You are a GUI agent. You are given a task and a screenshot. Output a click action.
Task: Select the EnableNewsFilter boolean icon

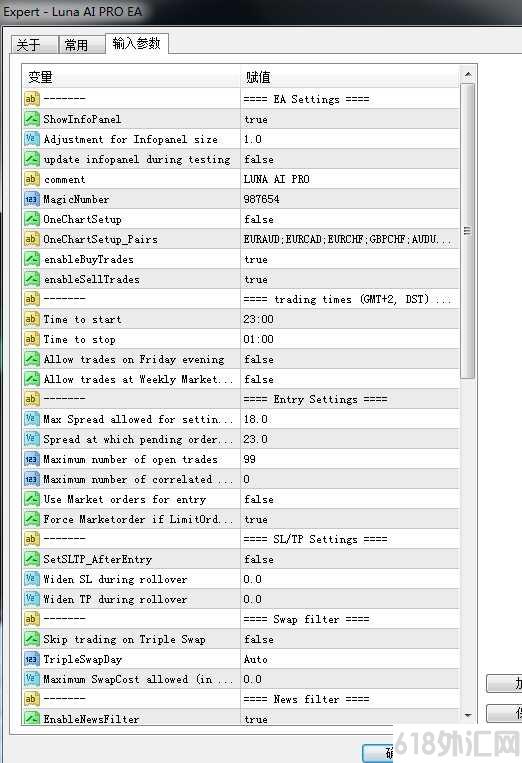pyautogui.click(x=32, y=718)
